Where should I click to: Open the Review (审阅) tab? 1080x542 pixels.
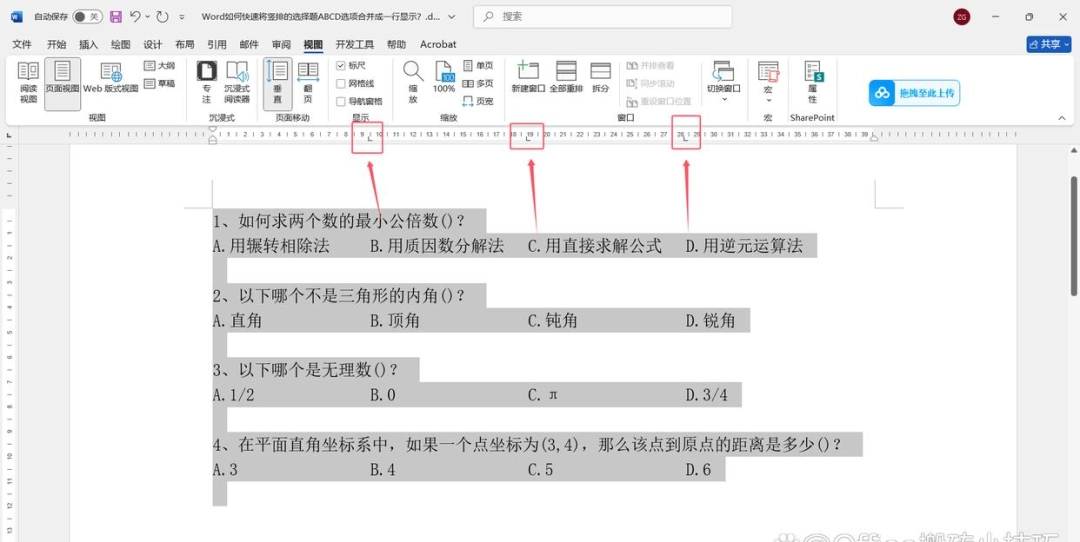pos(281,44)
